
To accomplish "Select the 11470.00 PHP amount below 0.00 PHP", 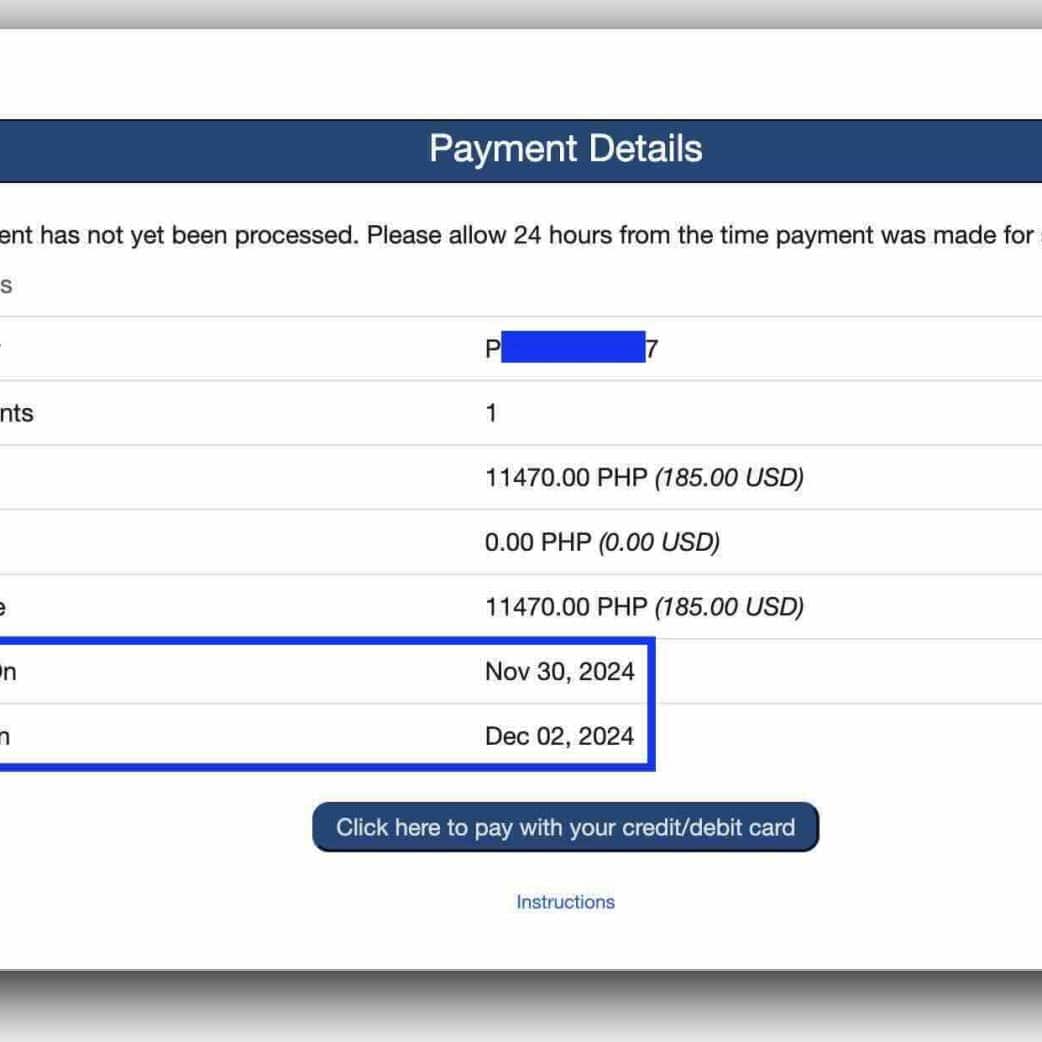I will (x=566, y=607).
